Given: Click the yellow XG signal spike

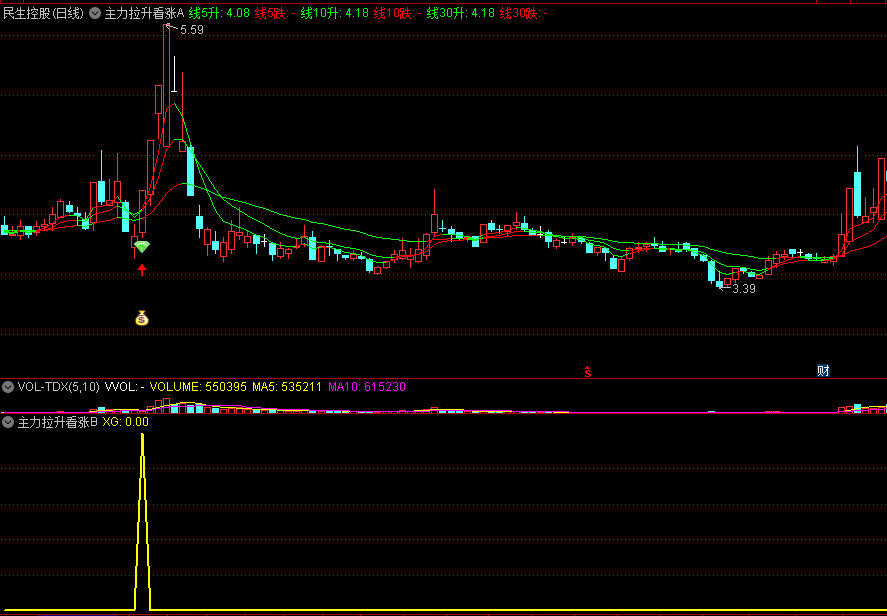Looking at the screenshot, I should 143,522.
